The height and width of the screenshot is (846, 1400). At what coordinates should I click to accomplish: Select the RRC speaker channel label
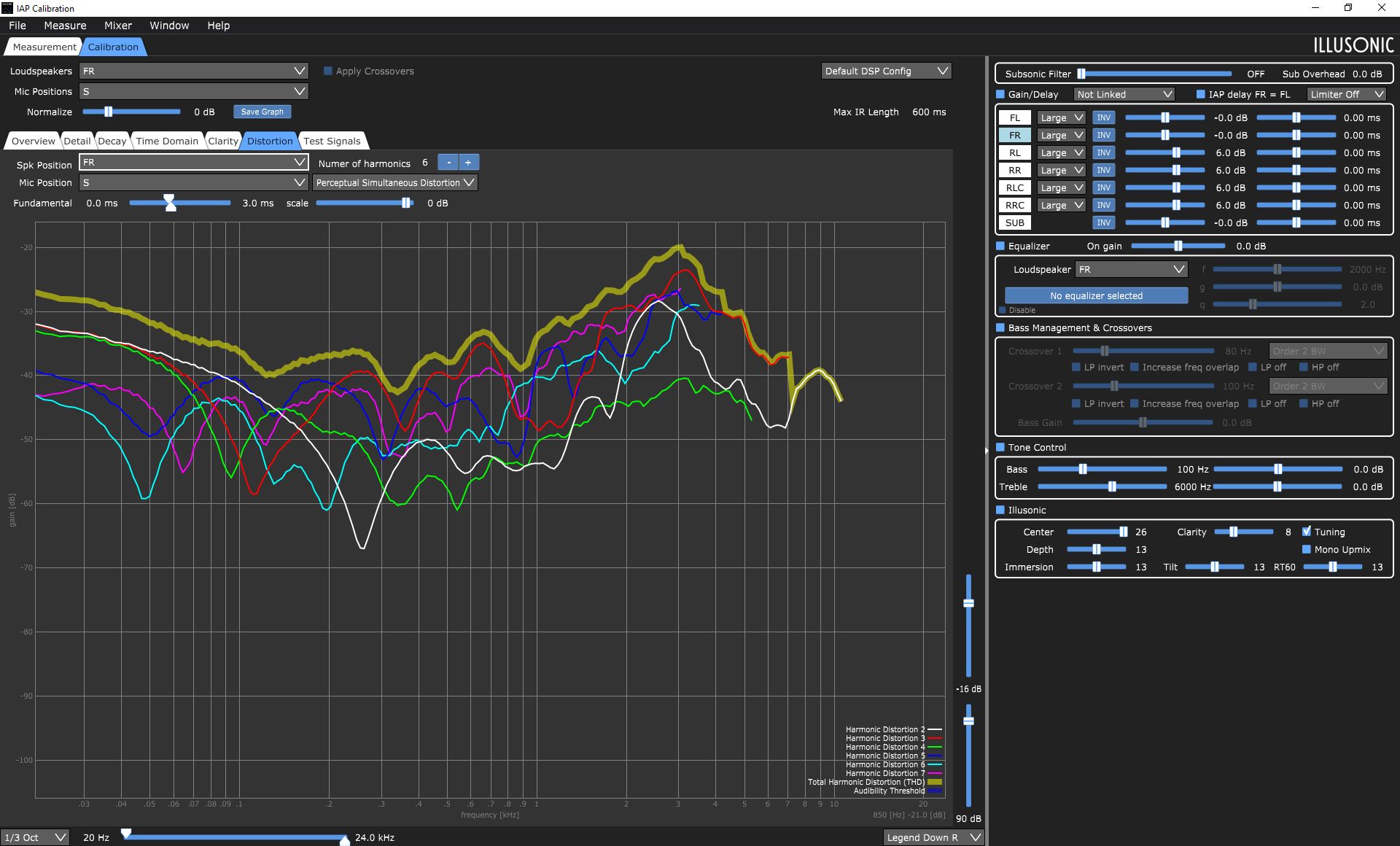click(x=1014, y=205)
